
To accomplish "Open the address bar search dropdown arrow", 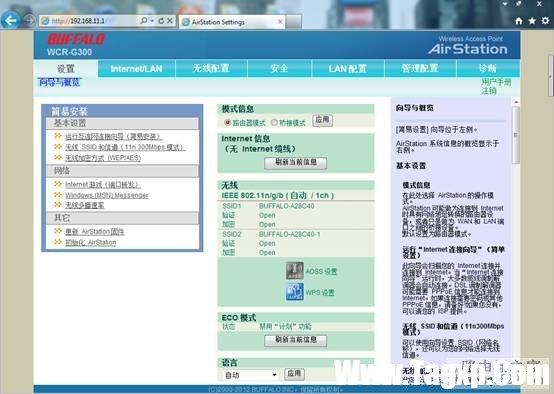I will point(152,21).
